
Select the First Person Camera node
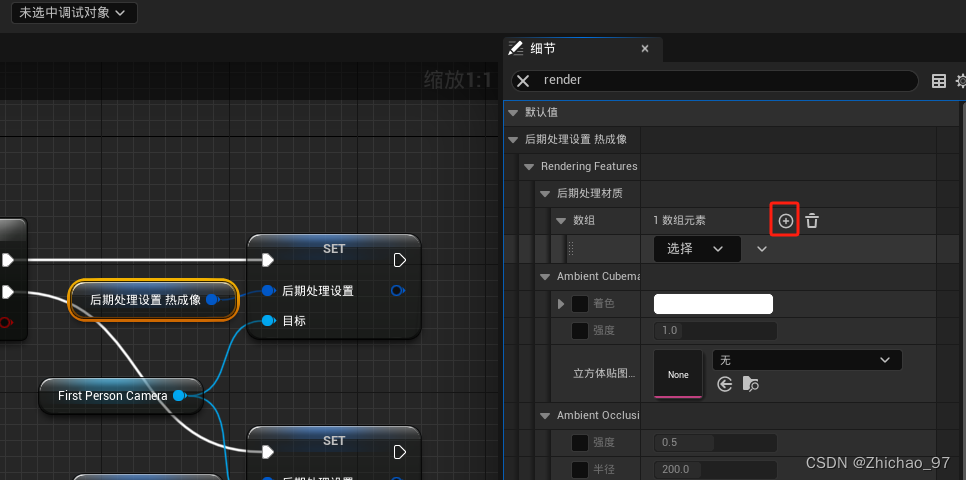tap(121, 396)
